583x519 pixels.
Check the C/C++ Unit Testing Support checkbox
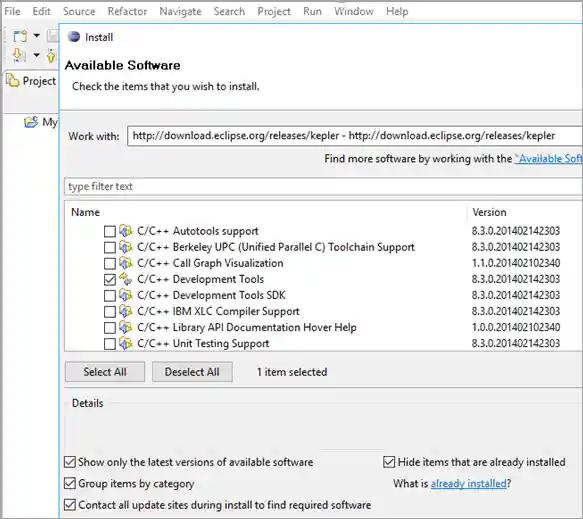pyautogui.click(x=110, y=344)
